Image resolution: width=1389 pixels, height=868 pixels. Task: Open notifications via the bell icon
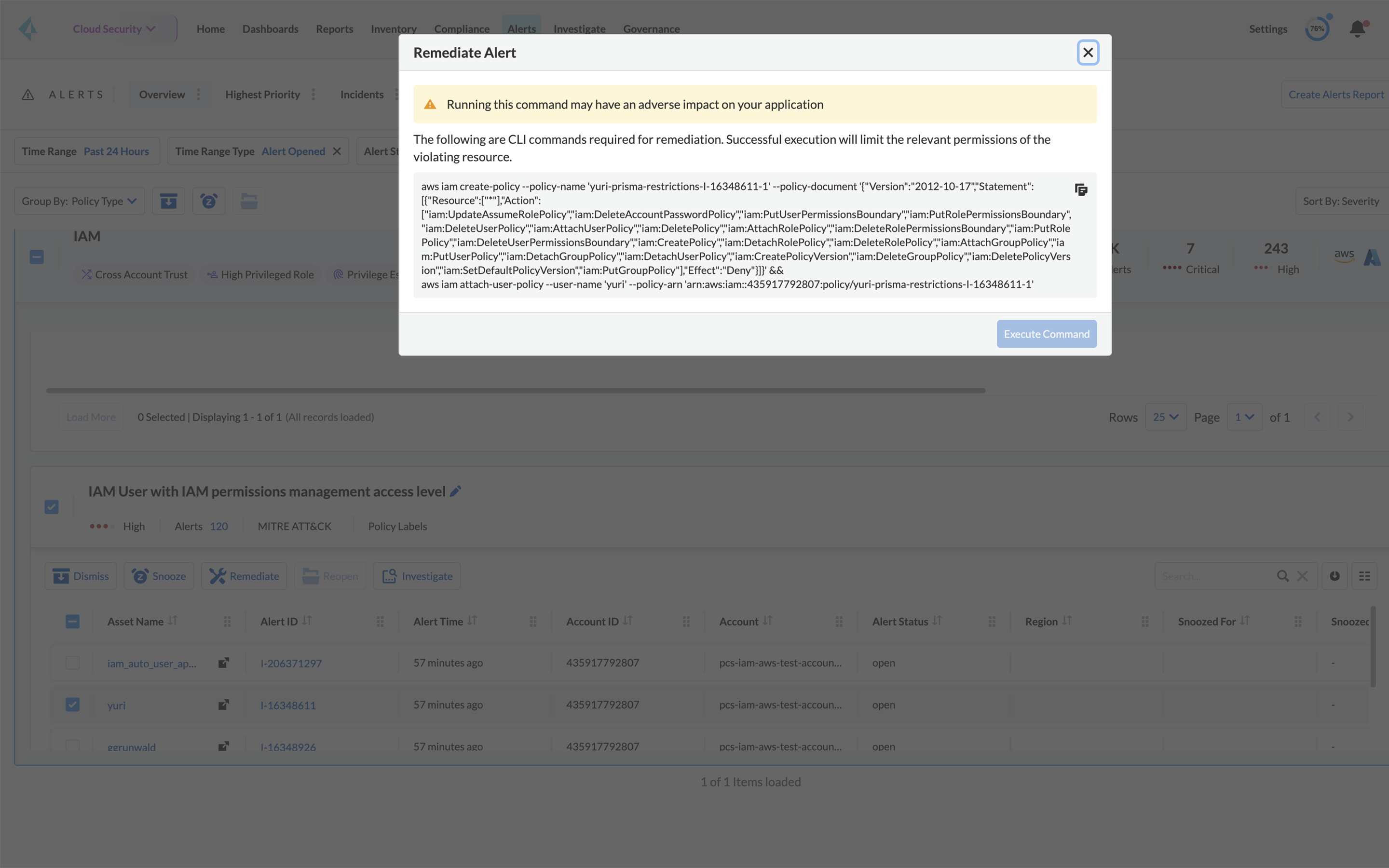click(1357, 29)
